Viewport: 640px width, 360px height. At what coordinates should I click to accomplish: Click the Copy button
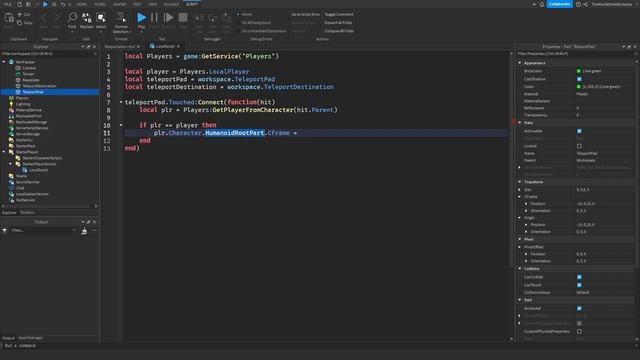24,23
